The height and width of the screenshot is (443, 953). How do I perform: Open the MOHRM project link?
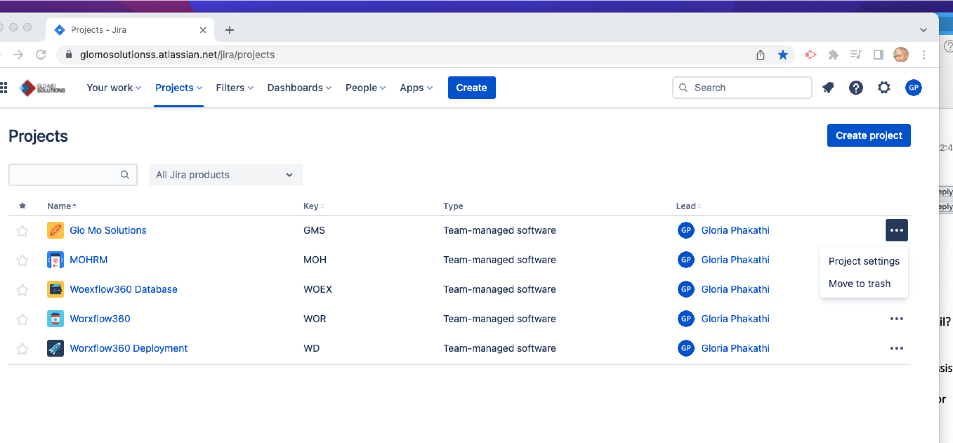[x=89, y=259]
